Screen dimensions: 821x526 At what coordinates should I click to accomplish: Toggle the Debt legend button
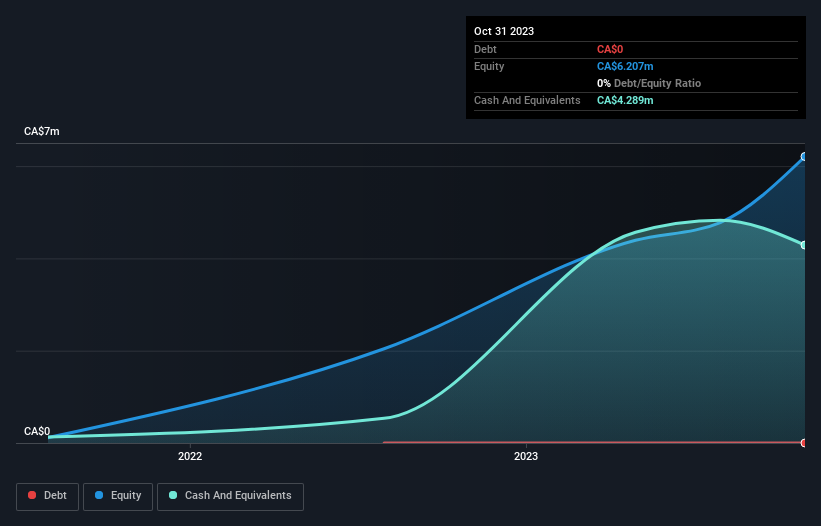click(47, 496)
